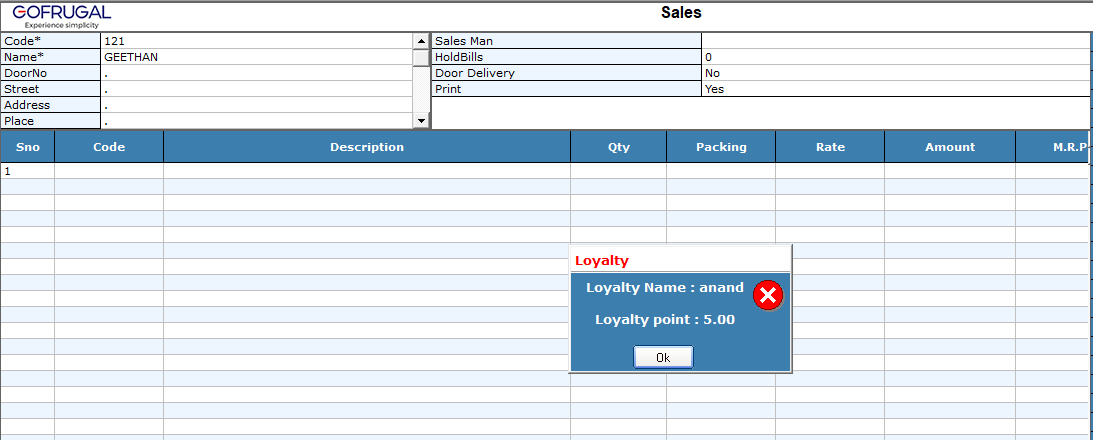The width and height of the screenshot is (1093, 440).
Task: Click the Rate cell in row 1
Action: [x=830, y=171]
